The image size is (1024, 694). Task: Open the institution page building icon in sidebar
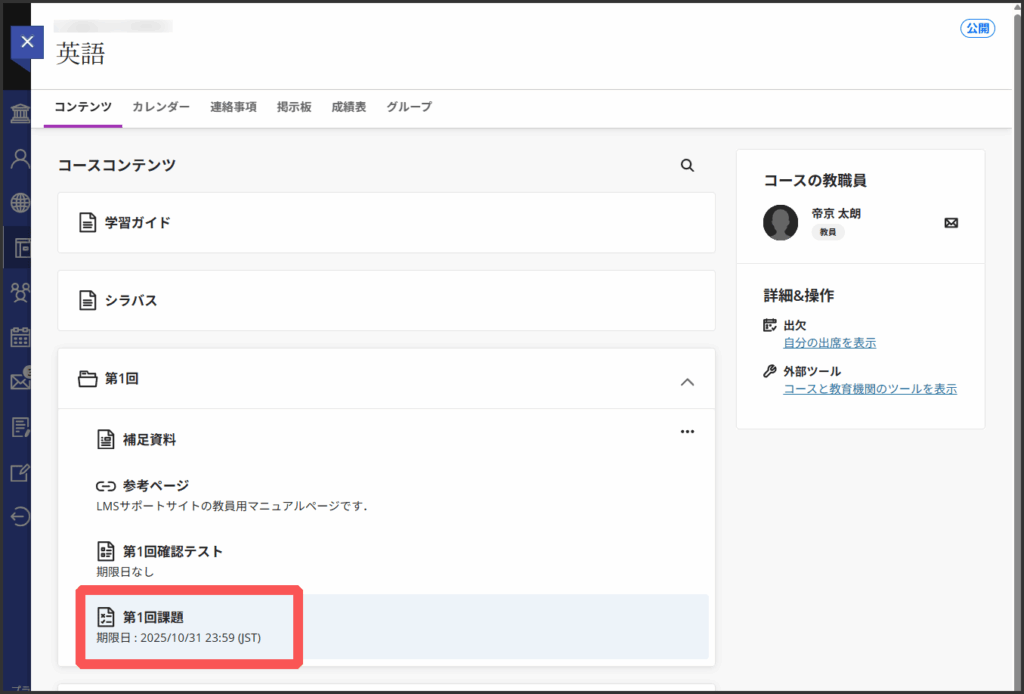click(x=20, y=112)
